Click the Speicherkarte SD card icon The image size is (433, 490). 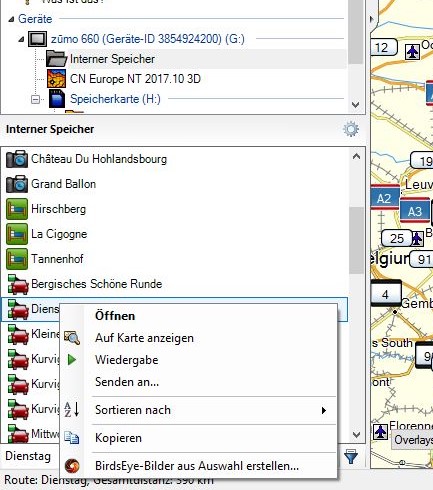(57, 99)
